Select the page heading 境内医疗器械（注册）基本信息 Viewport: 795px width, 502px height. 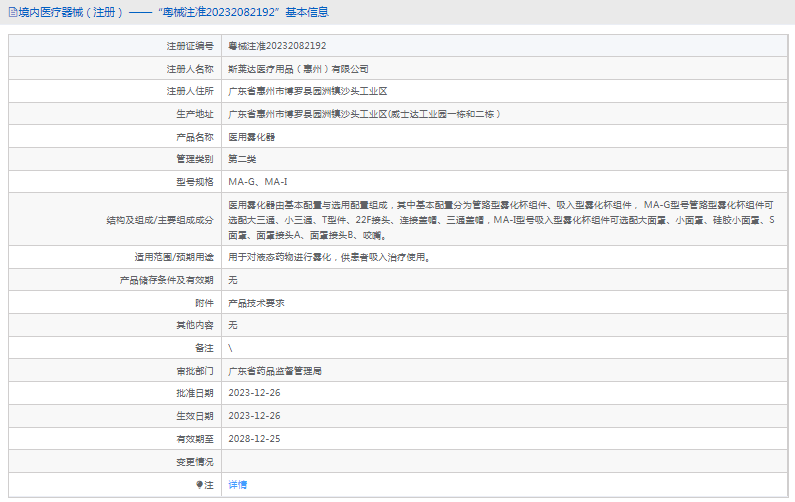pos(173,12)
